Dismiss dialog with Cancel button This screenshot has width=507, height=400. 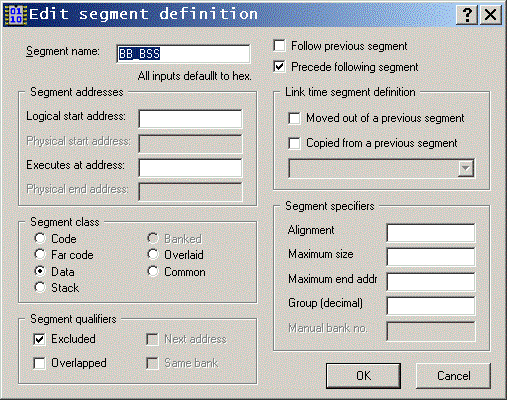[453, 376]
